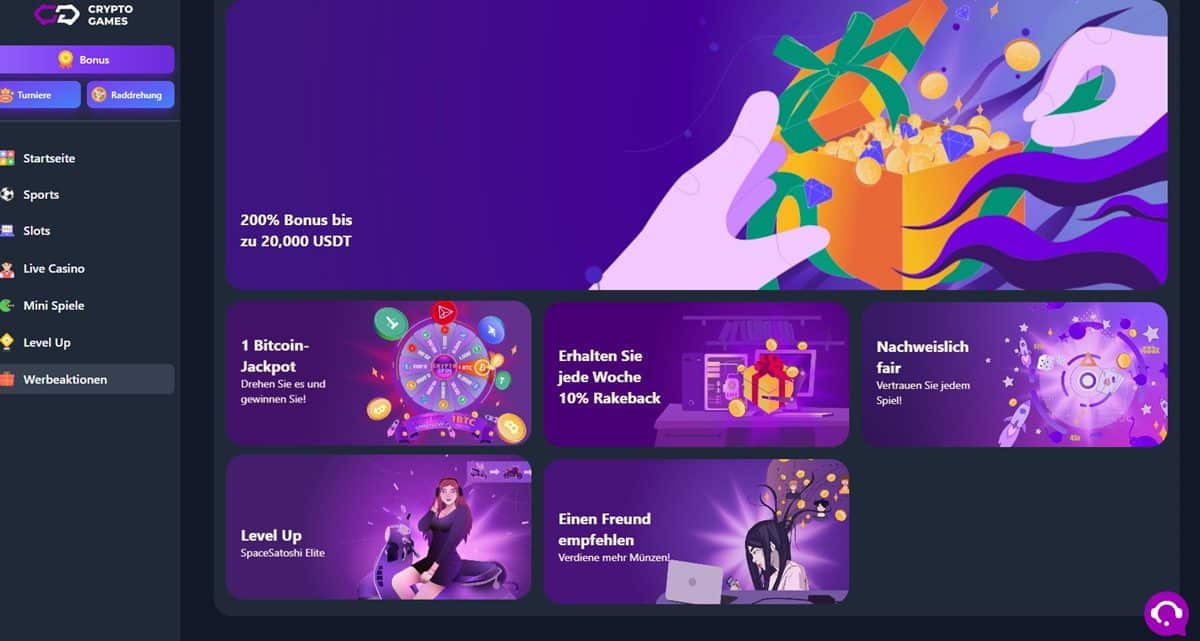Open the Level Up SpaceSatoshi Elite card
1200x641 pixels.
378,527
